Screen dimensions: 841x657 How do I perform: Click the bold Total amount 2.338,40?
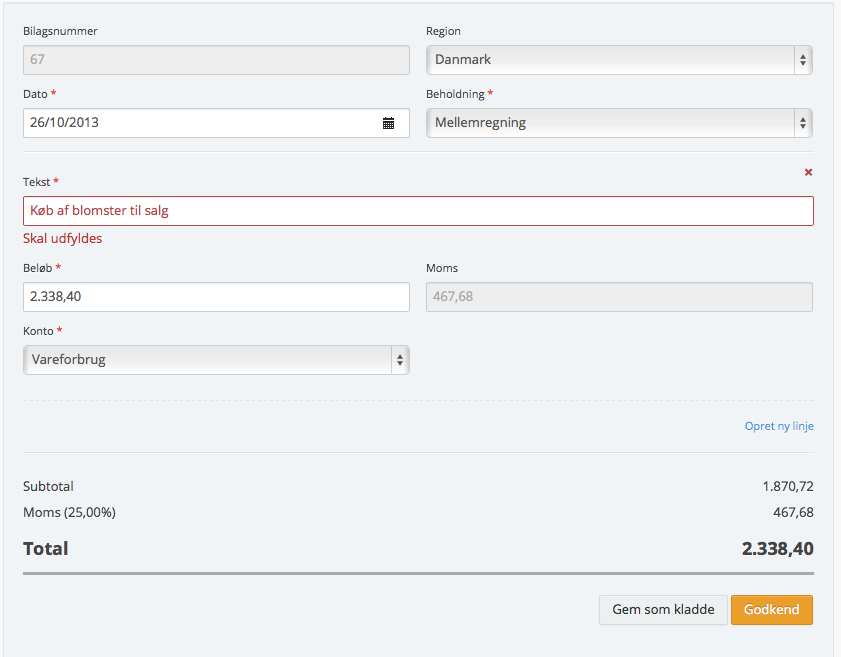pyautogui.click(x=777, y=549)
